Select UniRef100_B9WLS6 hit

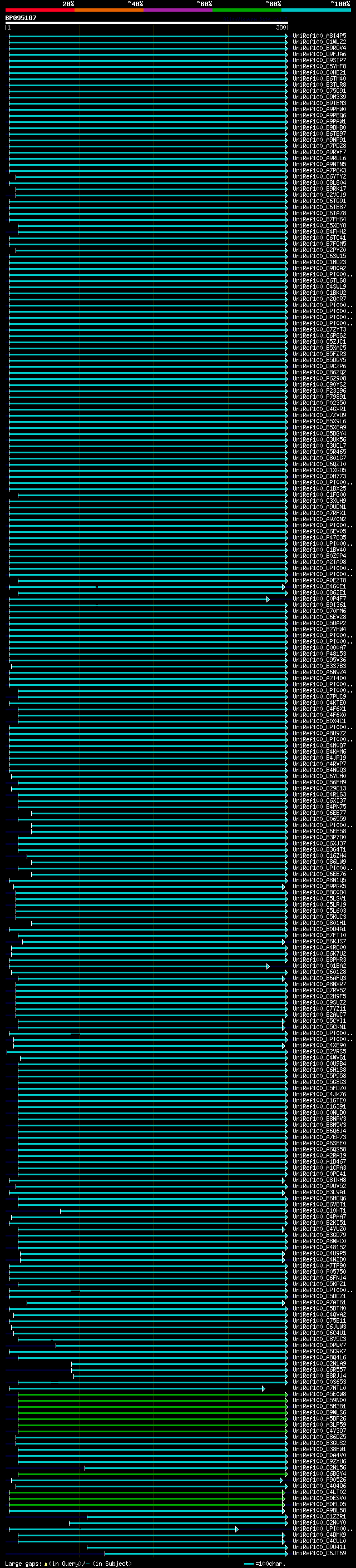[x=319, y=1413]
